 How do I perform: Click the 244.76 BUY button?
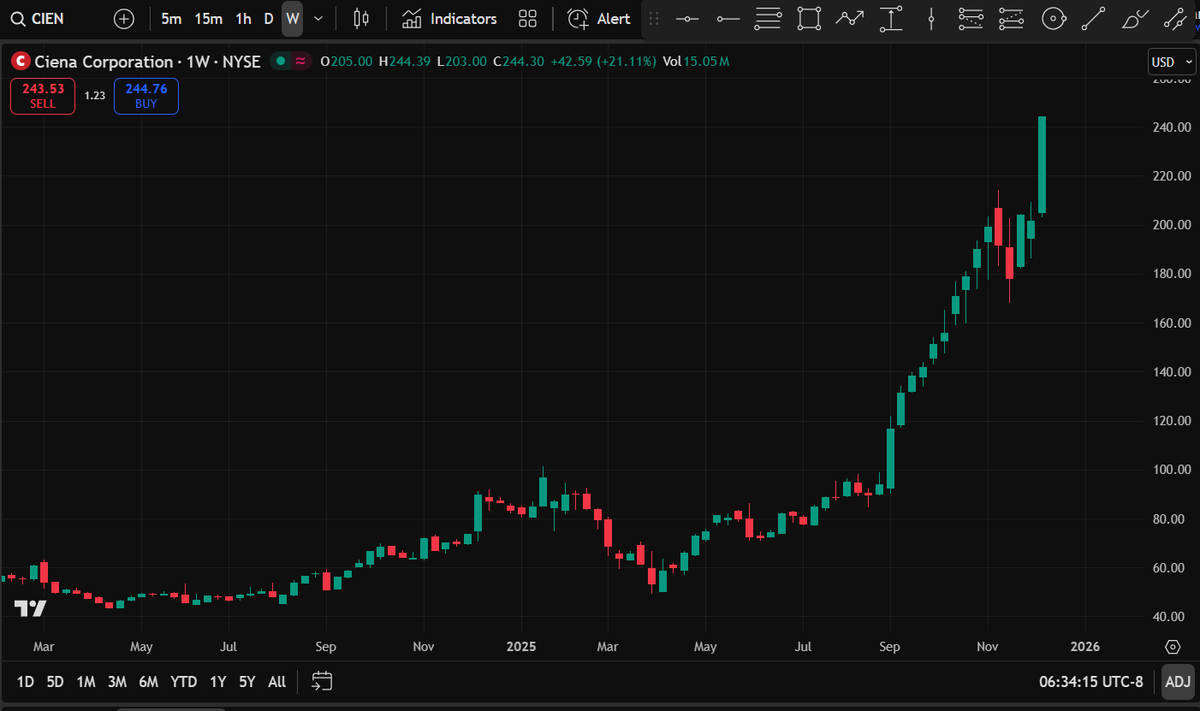pyautogui.click(x=146, y=96)
